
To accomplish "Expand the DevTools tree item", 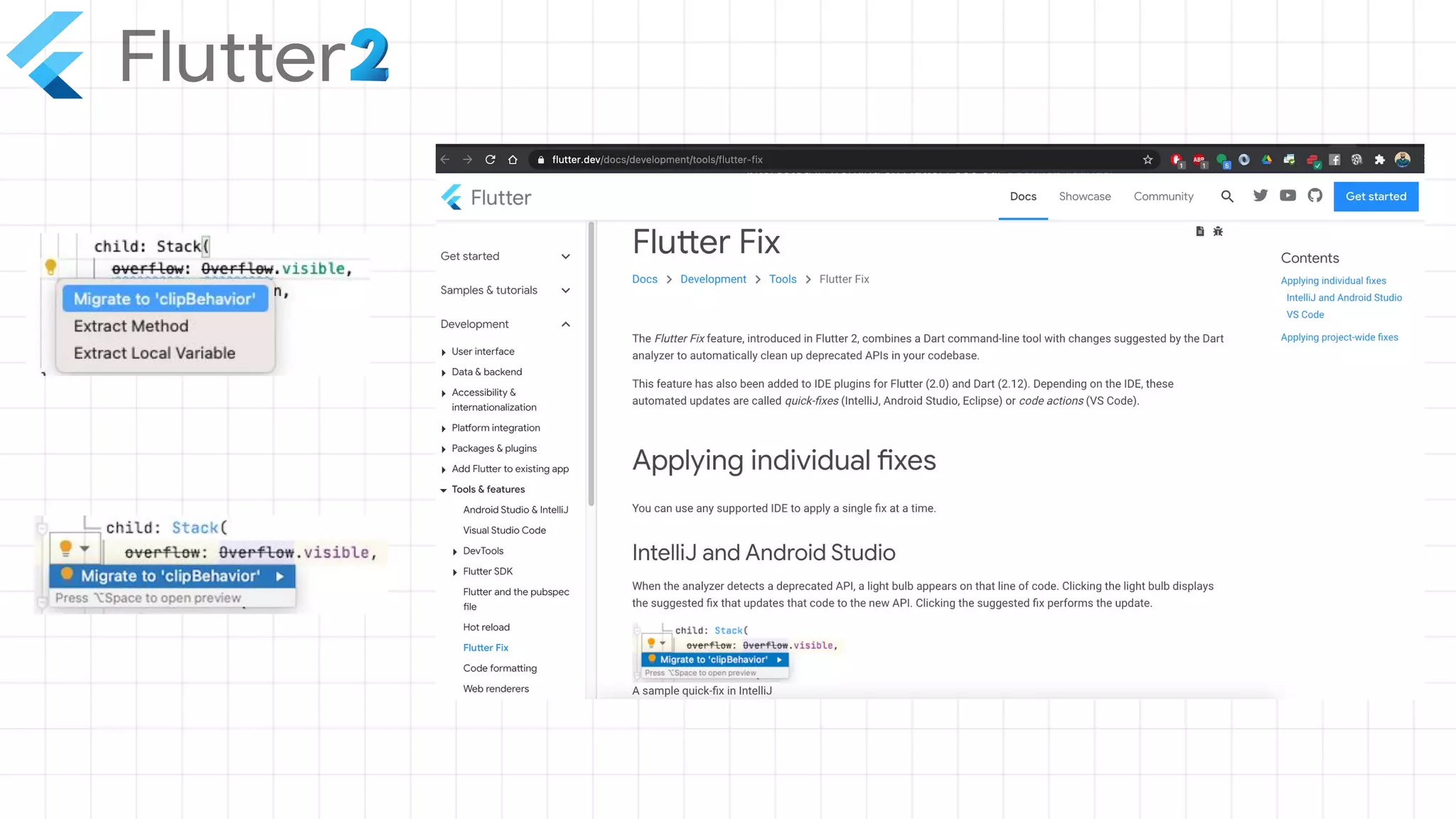I will (x=455, y=552).
